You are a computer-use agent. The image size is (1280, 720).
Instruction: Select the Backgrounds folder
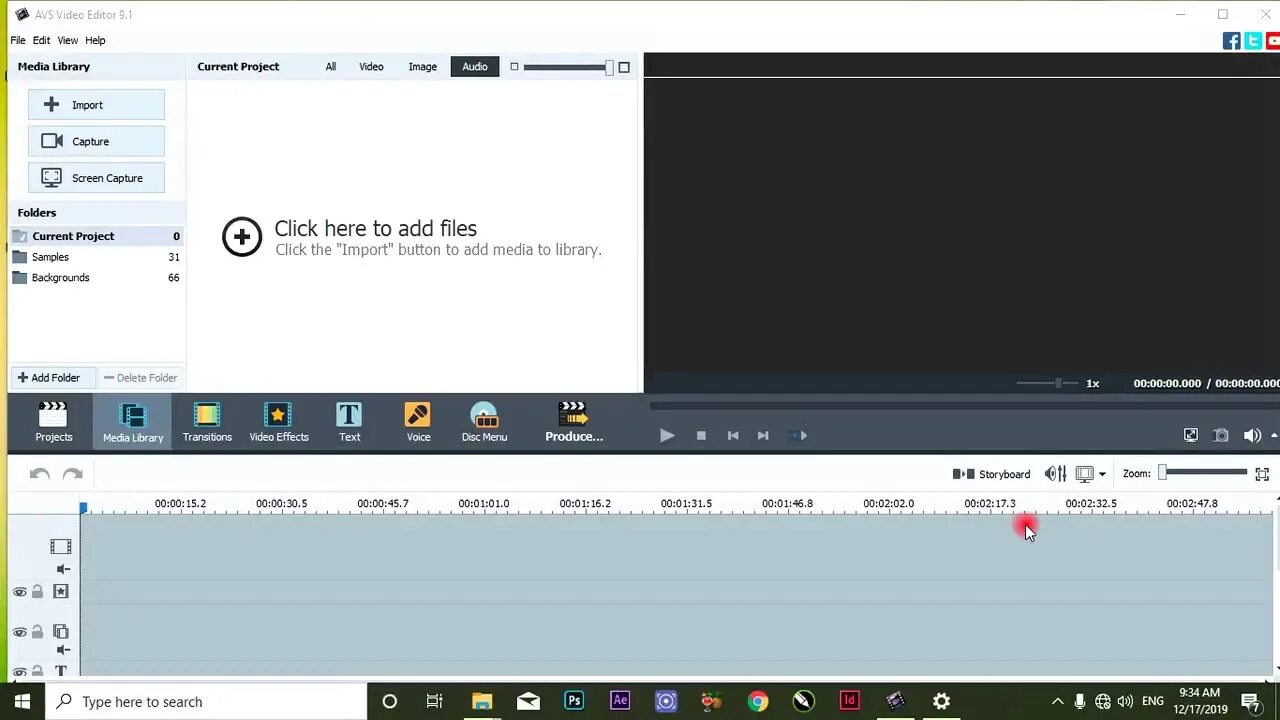(96, 278)
